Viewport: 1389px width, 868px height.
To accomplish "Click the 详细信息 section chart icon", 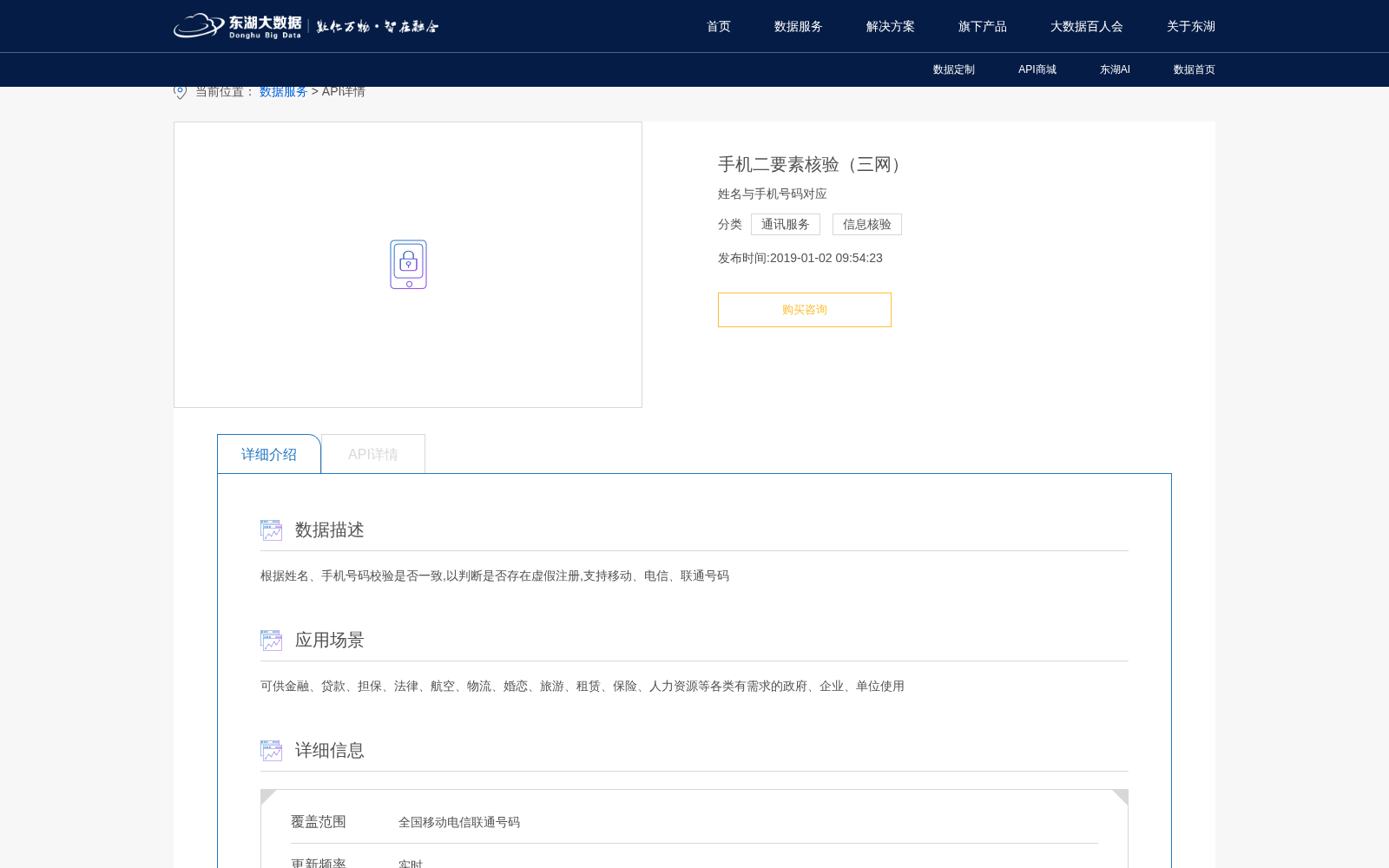I will point(272,751).
